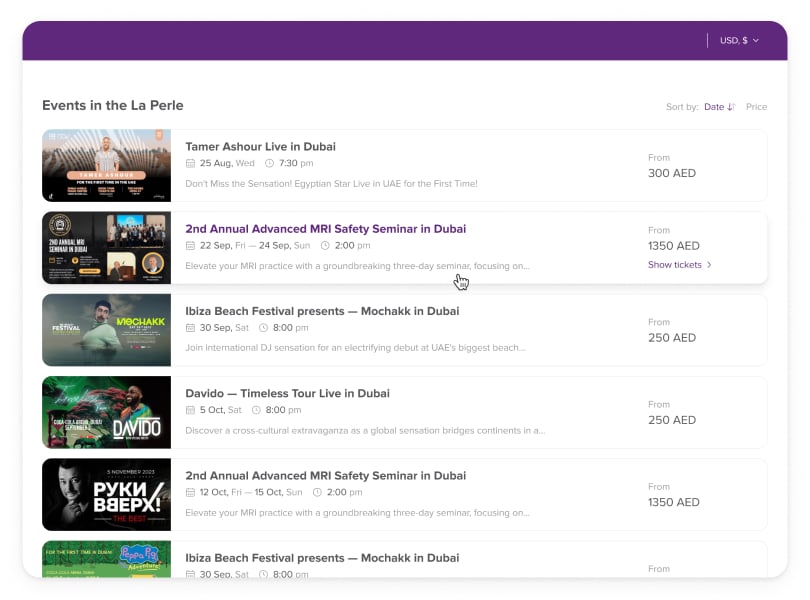This screenshot has height=600, width=810.
Task: Click calendar icon beside 12 Oct date
Action: [191, 492]
